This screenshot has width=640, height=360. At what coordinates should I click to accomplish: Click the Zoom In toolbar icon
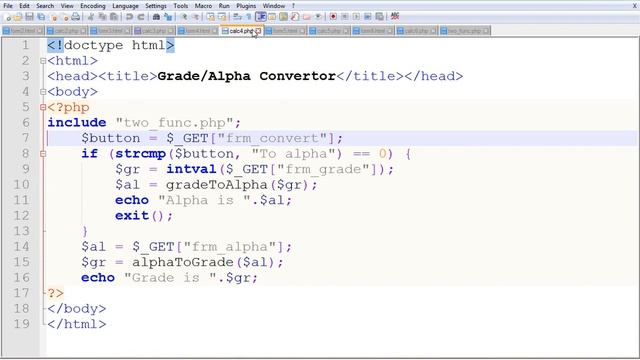pos(184,17)
